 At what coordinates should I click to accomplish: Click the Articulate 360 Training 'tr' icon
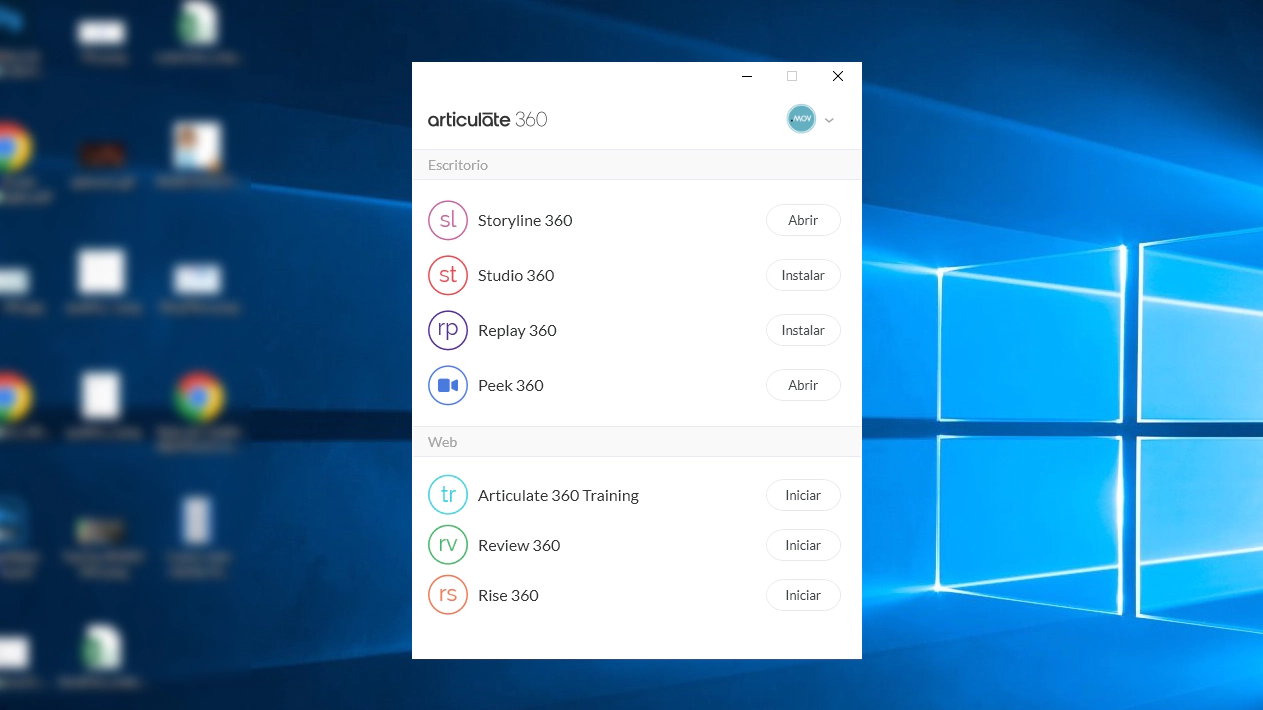pyautogui.click(x=448, y=495)
